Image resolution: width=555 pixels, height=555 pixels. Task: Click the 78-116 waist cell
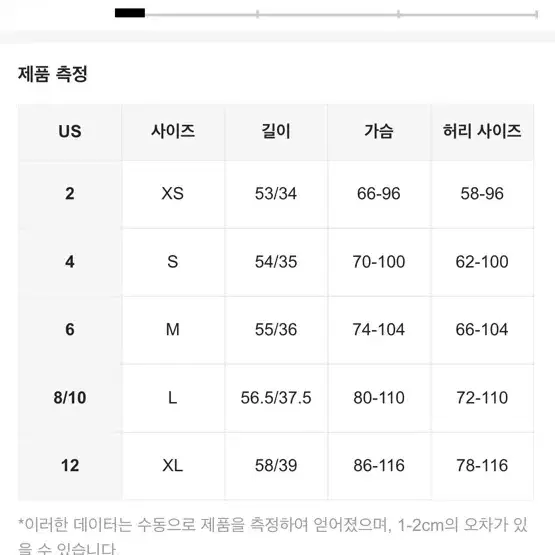pyautogui.click(x=482, y=466)
